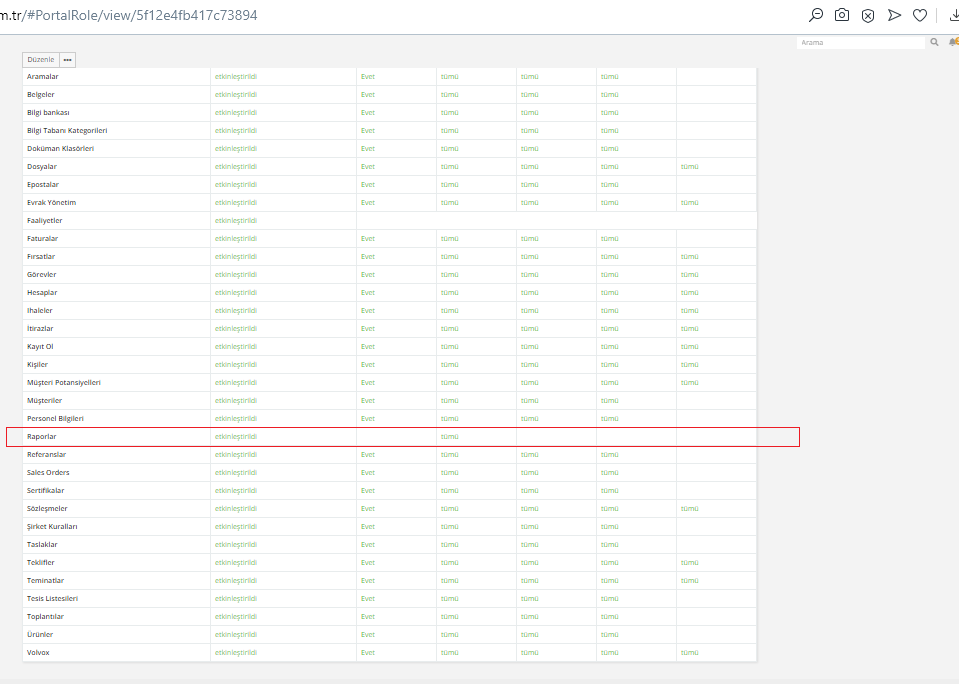The image size is (959, 684).
Task: Bookmark page with the heart icon
Action: tap(920, 15)
